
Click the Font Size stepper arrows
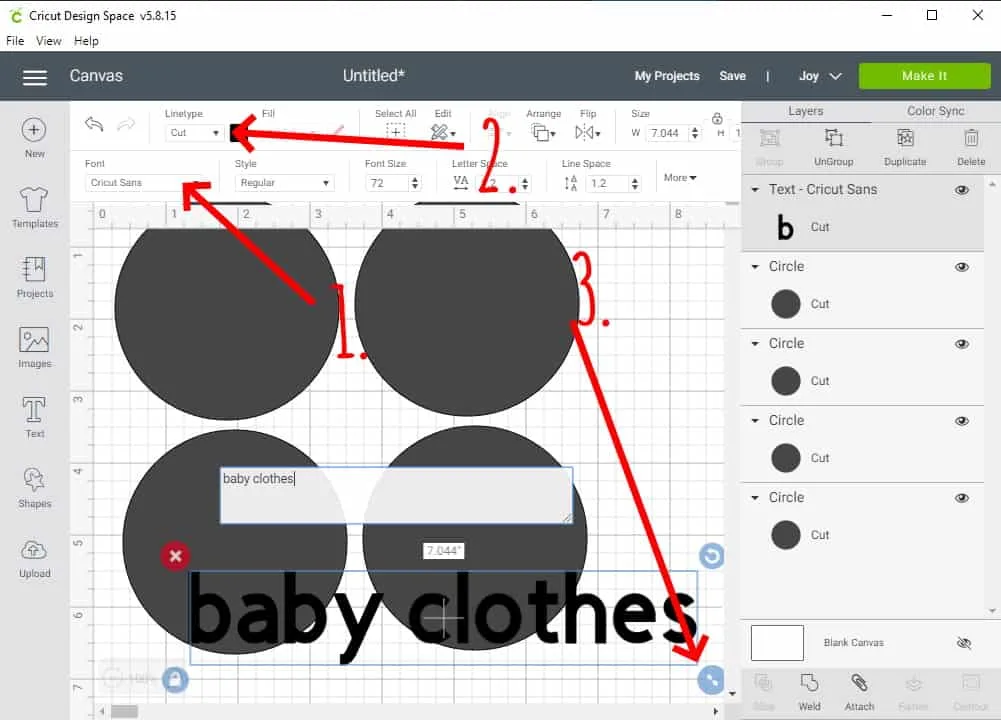[415, 183]
